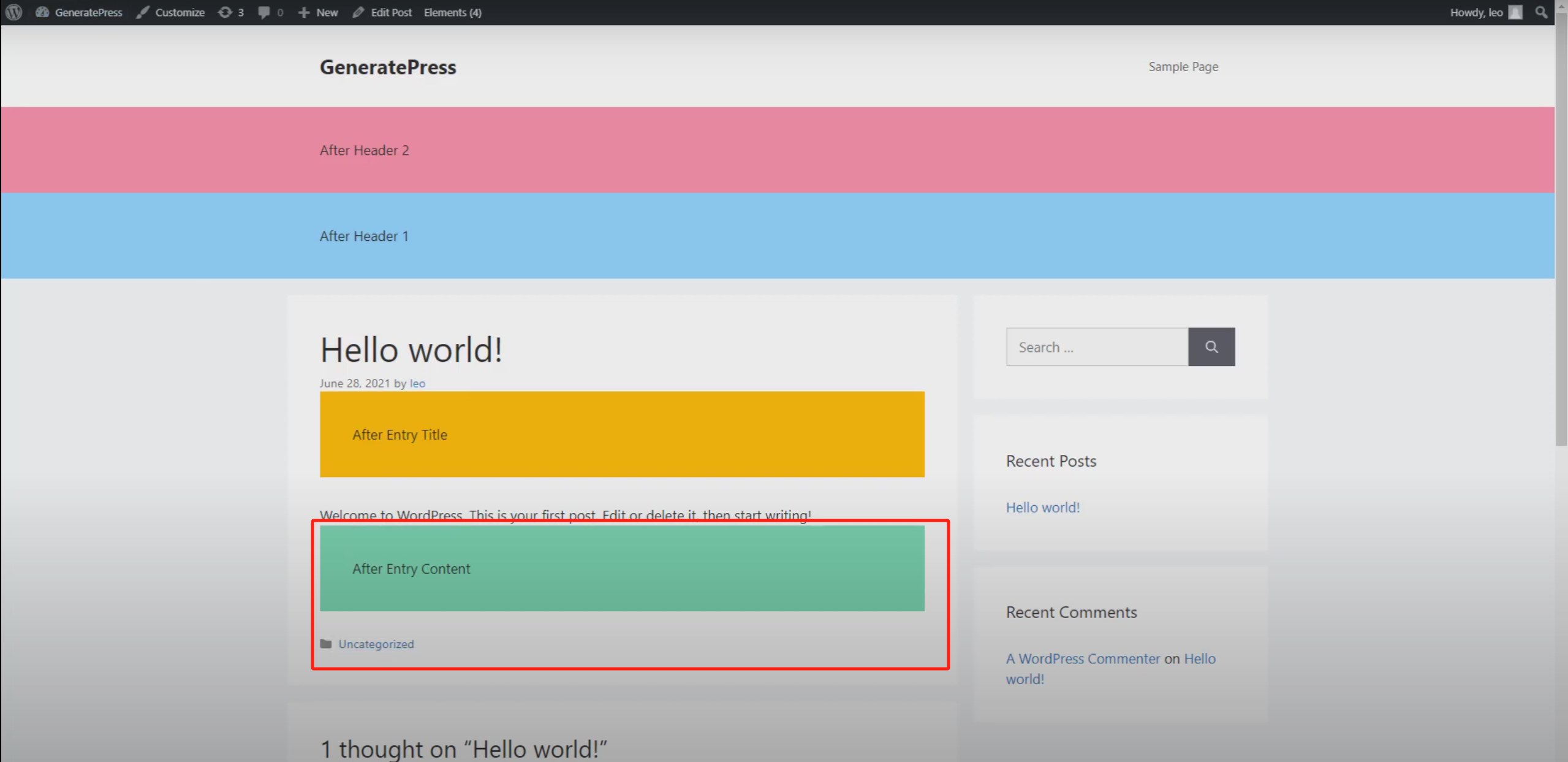Open the Elements (4) menu

[452, 12]
